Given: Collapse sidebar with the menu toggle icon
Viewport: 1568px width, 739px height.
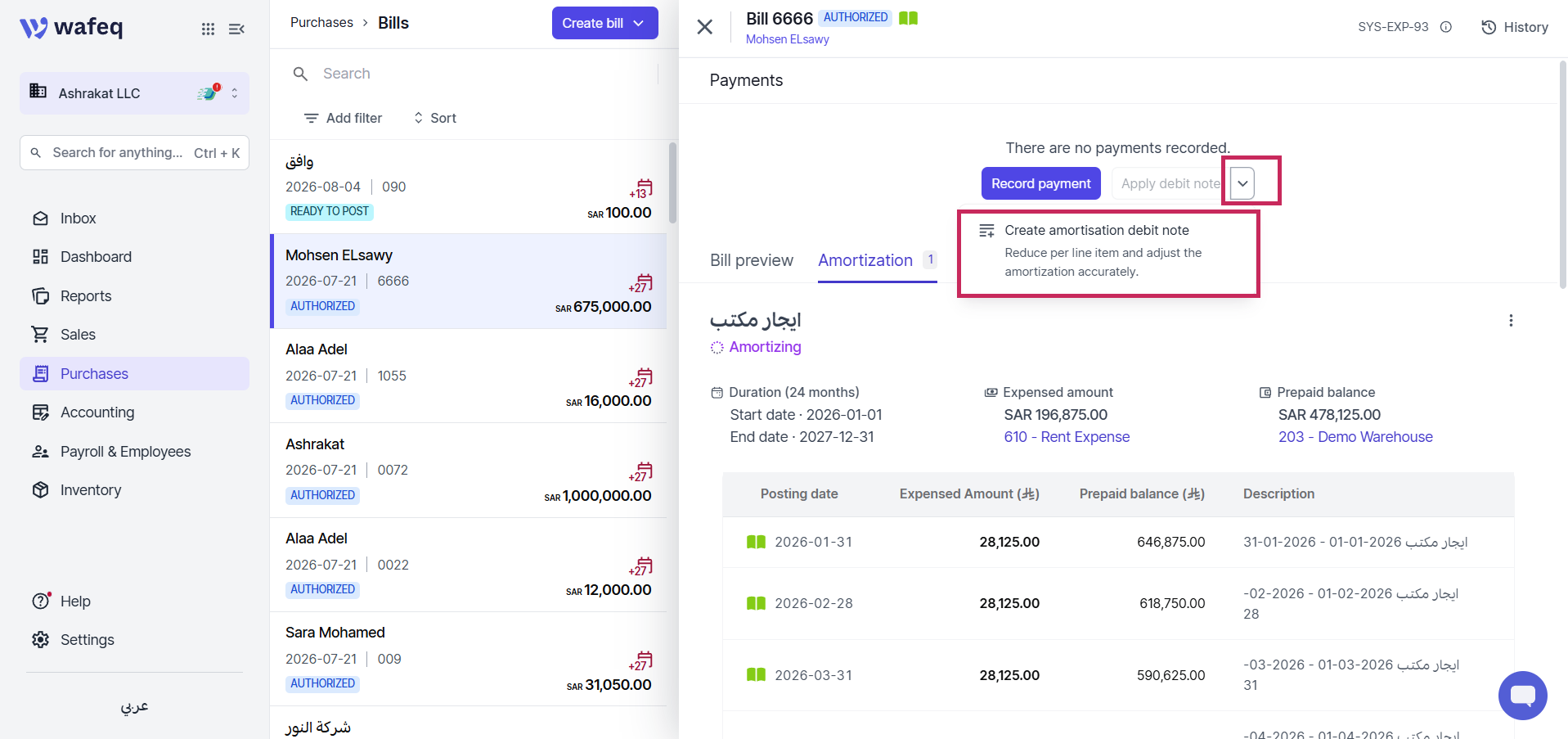Looking at the screenshot, I should [236, 29].
